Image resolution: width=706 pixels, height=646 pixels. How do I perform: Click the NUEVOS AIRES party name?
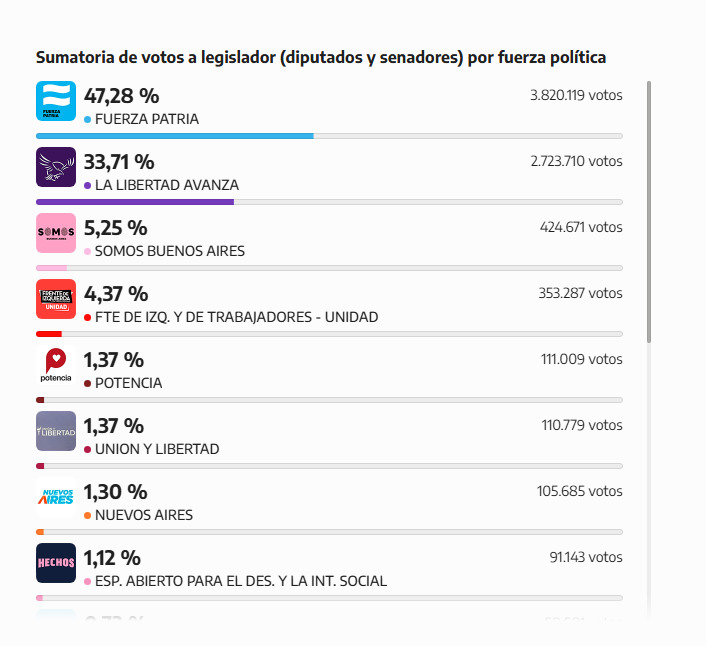(x=143, y=515)
